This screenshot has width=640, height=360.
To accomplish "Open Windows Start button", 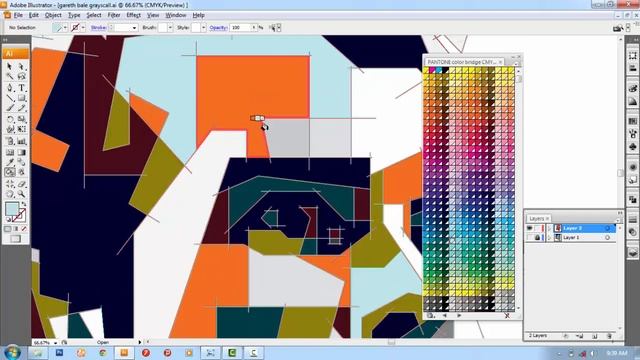I will tap(13, 353).
